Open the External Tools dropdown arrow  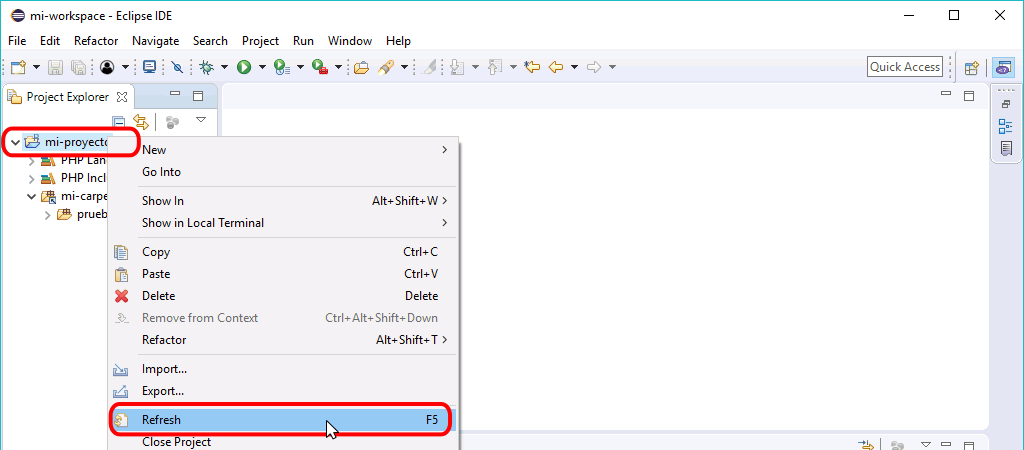pos(338,67)
